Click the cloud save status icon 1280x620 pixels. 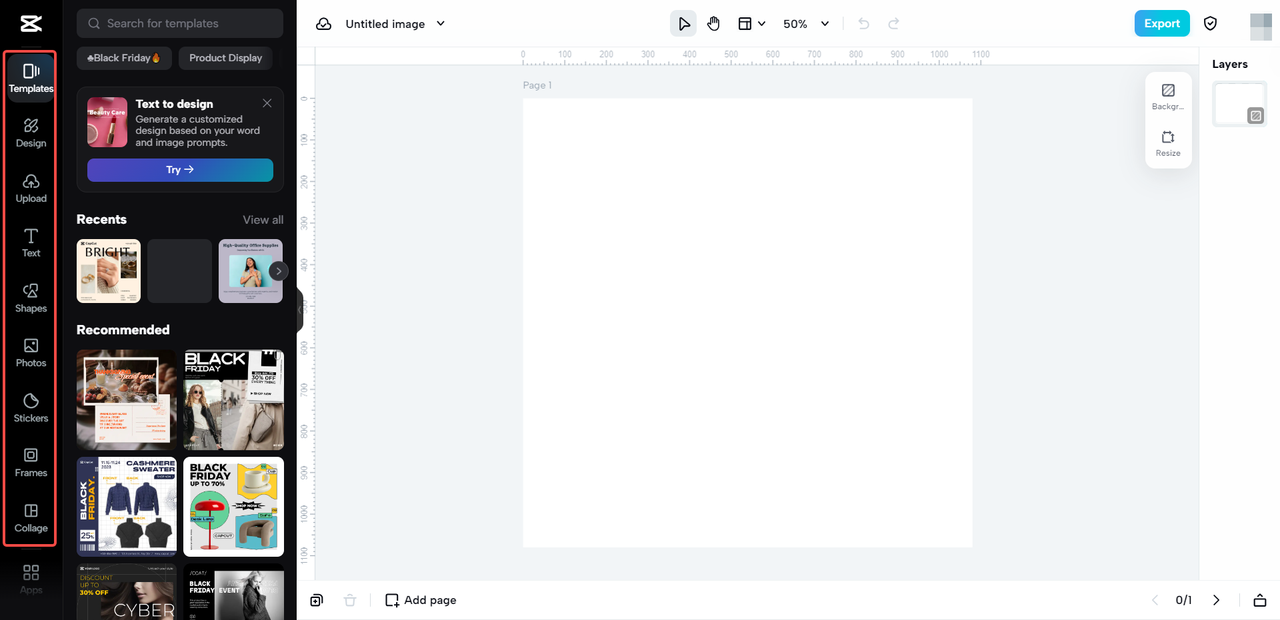coord(324,24)
